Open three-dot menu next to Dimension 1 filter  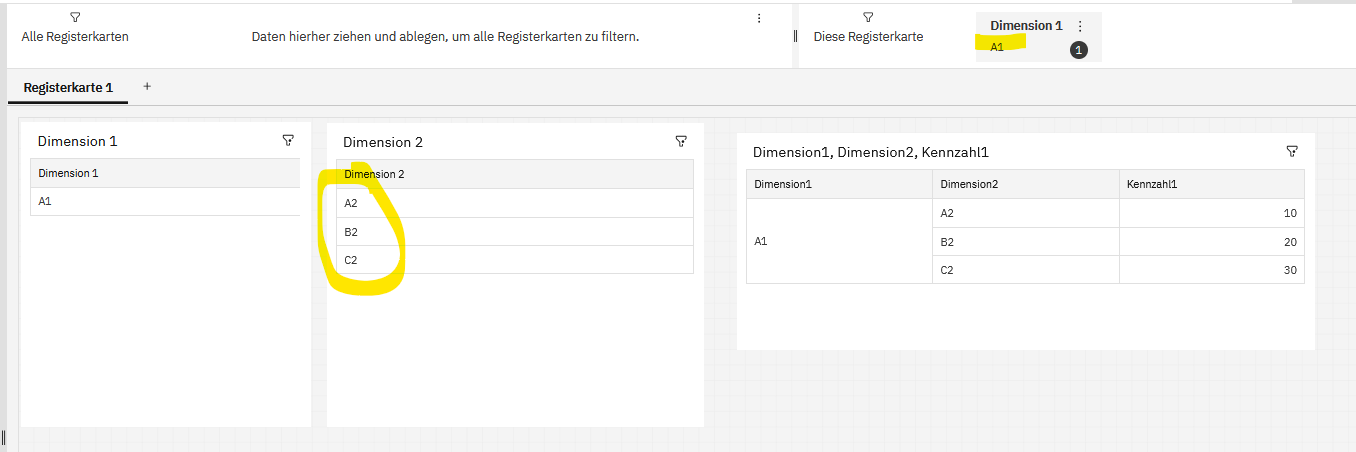point(1080,26)
